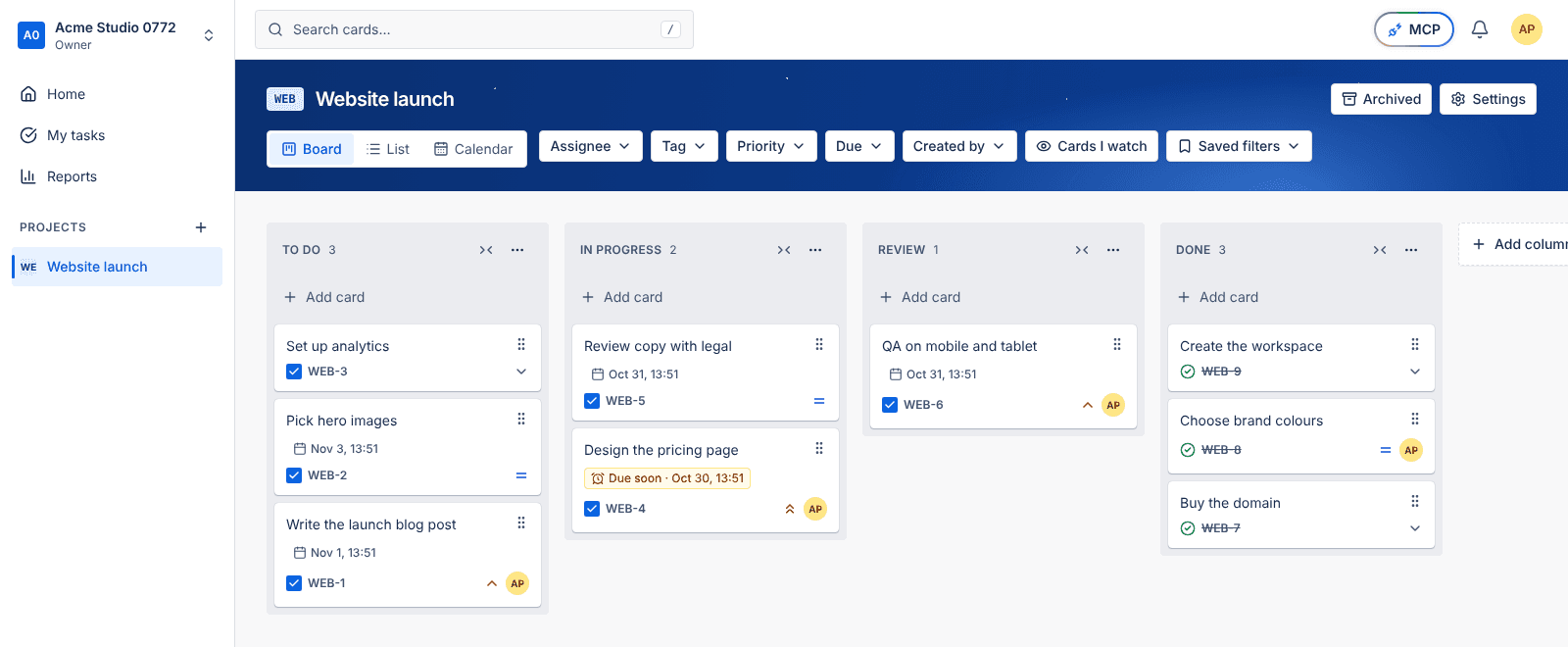Click the MCP button
The width and height of the screenshot is (1568, 647).
1414,29
